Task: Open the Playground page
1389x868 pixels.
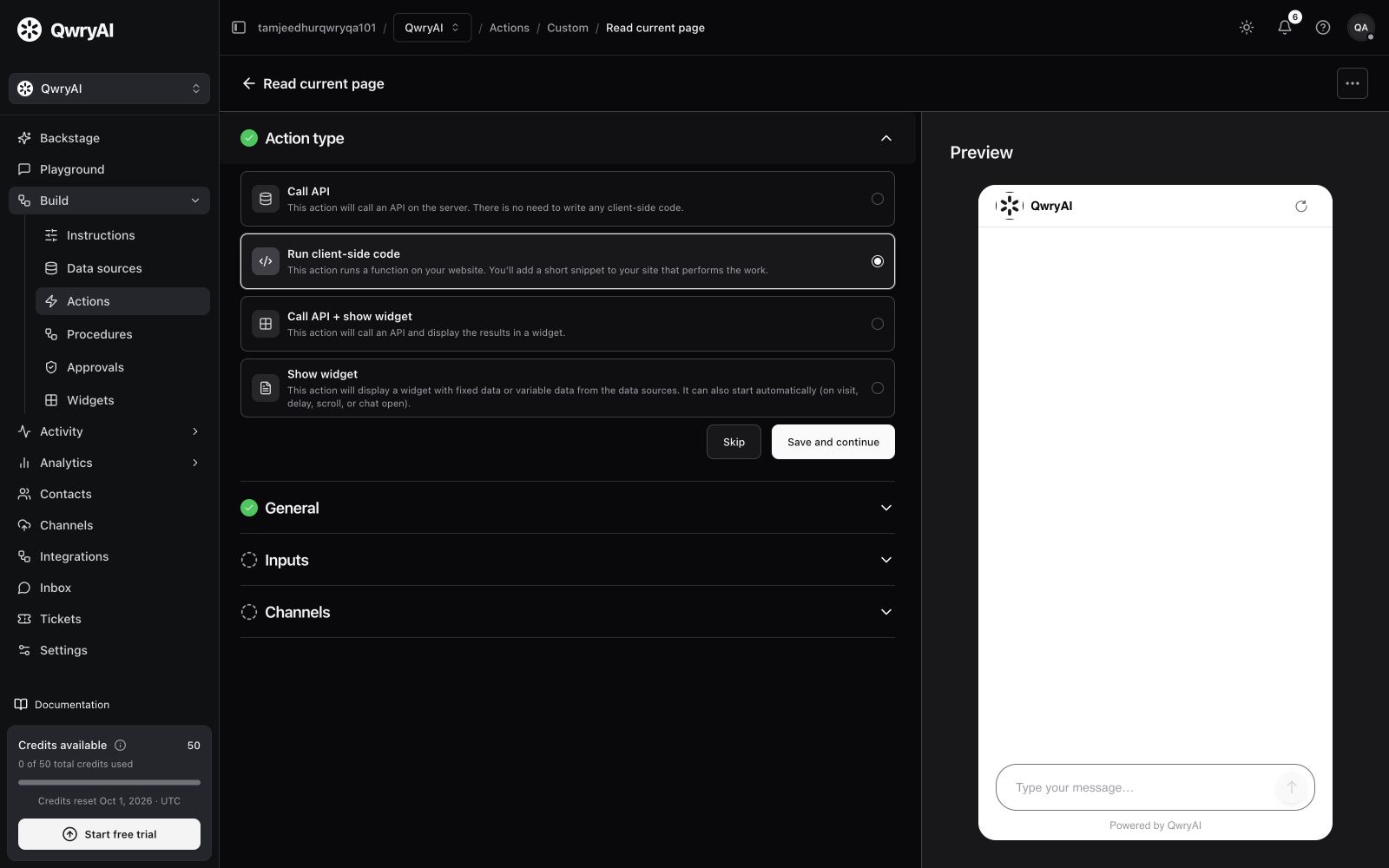Action: click(109, 169)
